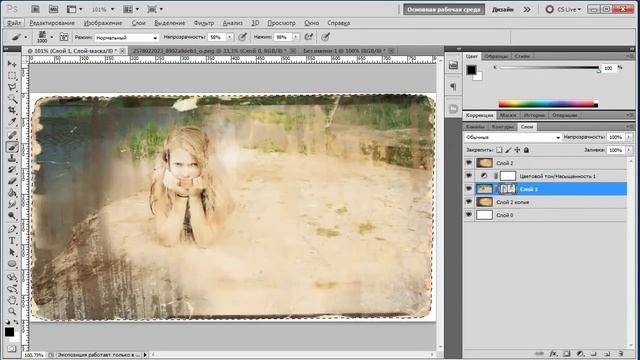The width and height of the screenshot is (640, 360).
Task: Toggle lock transparent pixels
Action: click(x=499, y=150)
